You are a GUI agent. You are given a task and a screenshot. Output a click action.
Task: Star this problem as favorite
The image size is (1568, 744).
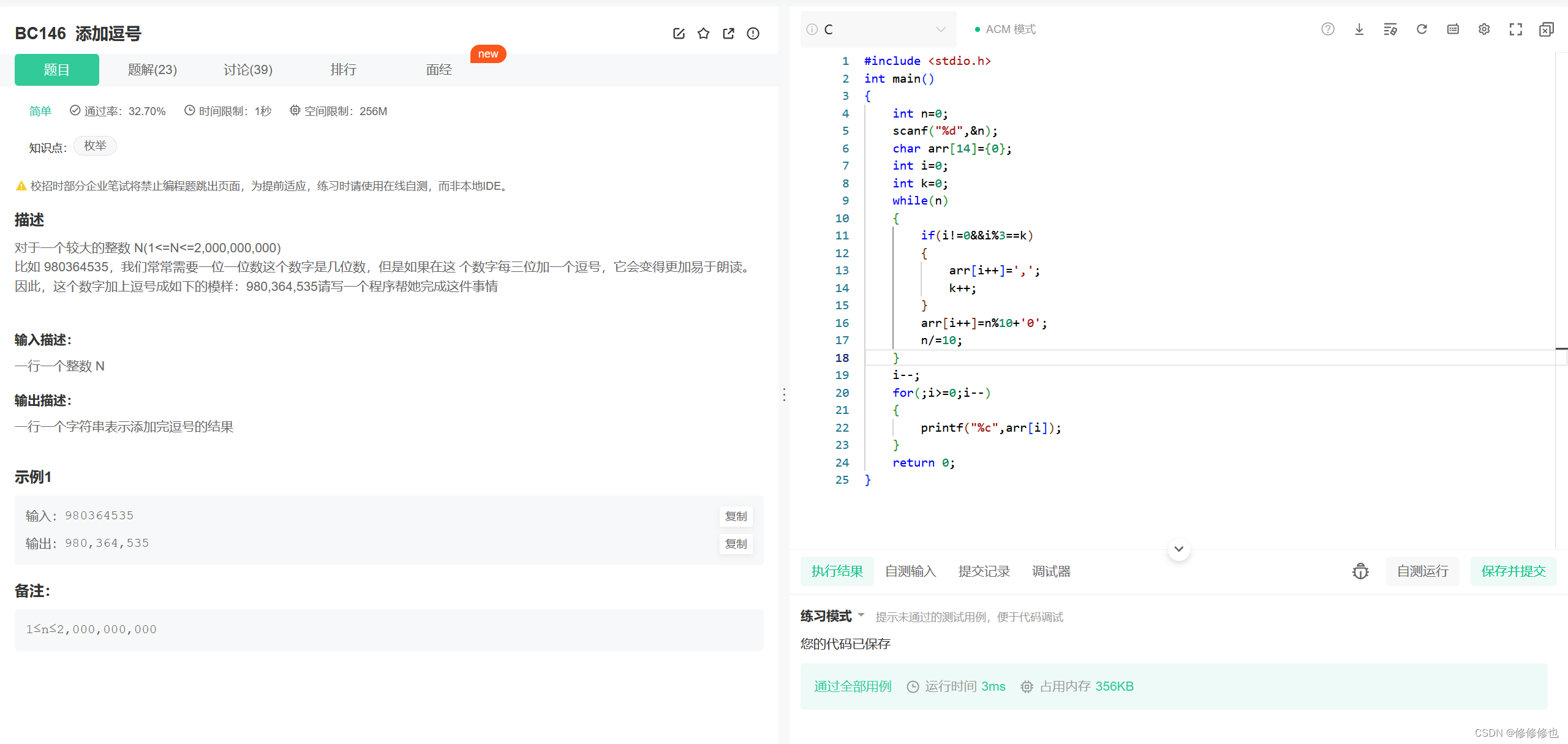[704, 33]
